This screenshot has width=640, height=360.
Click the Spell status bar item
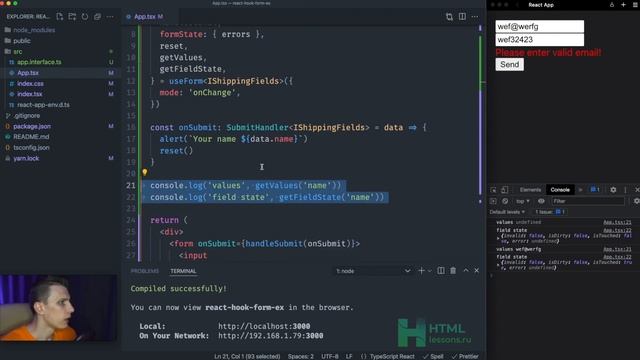(x=433, y=356)
